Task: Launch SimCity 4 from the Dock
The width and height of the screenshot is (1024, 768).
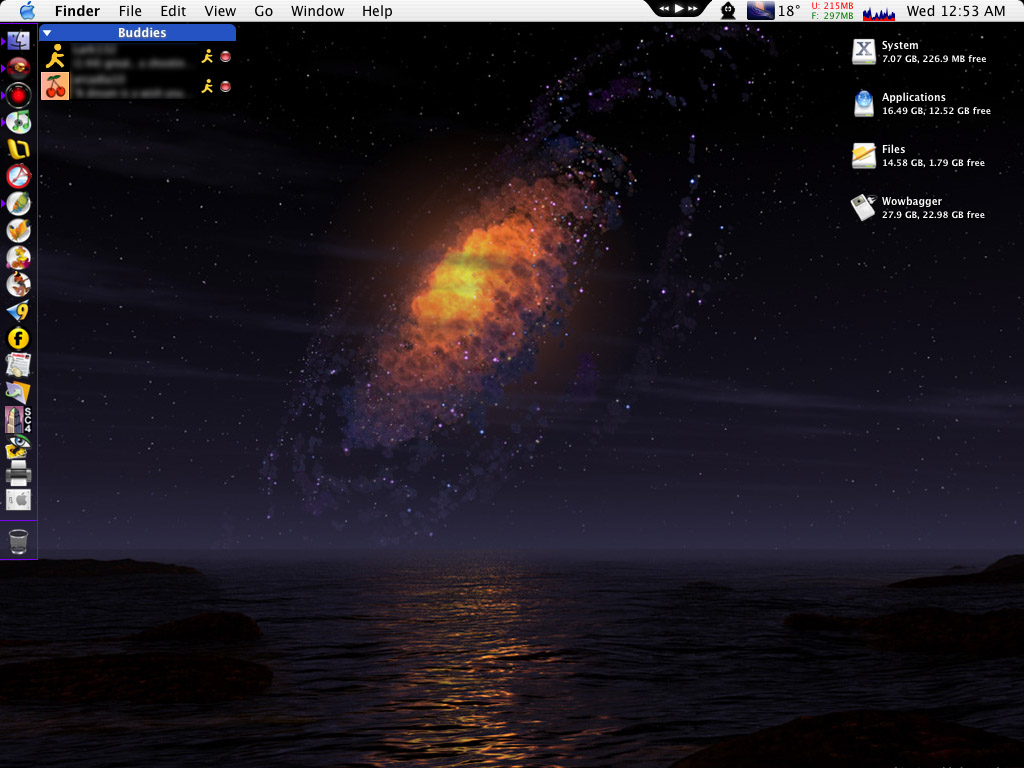Action: [18, 420]
